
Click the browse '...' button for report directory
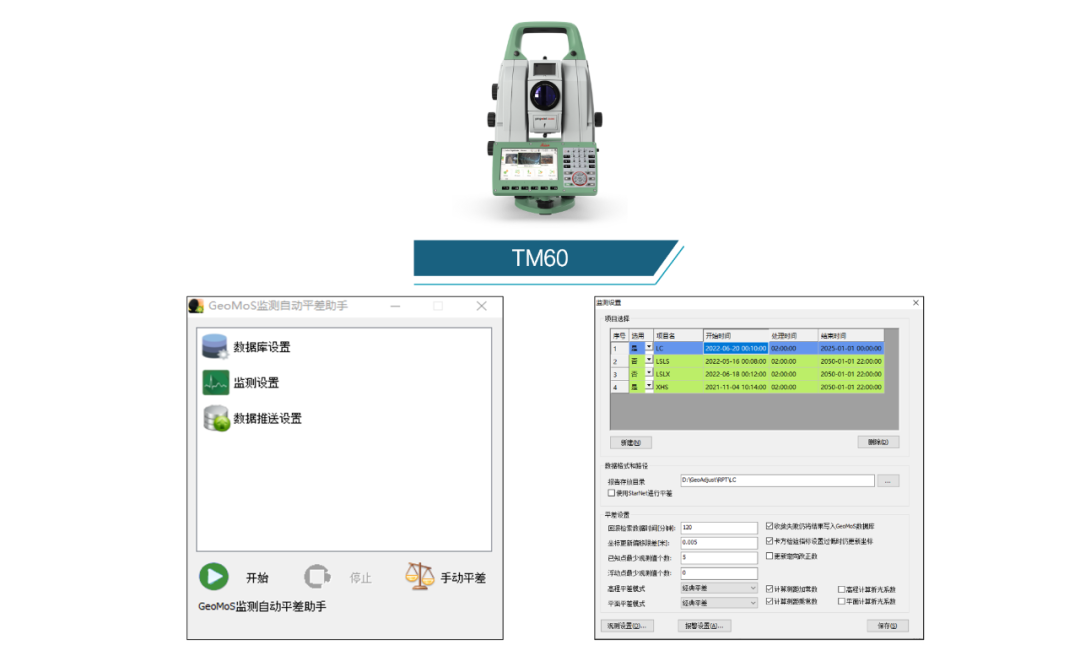click(x=888, y=481)
